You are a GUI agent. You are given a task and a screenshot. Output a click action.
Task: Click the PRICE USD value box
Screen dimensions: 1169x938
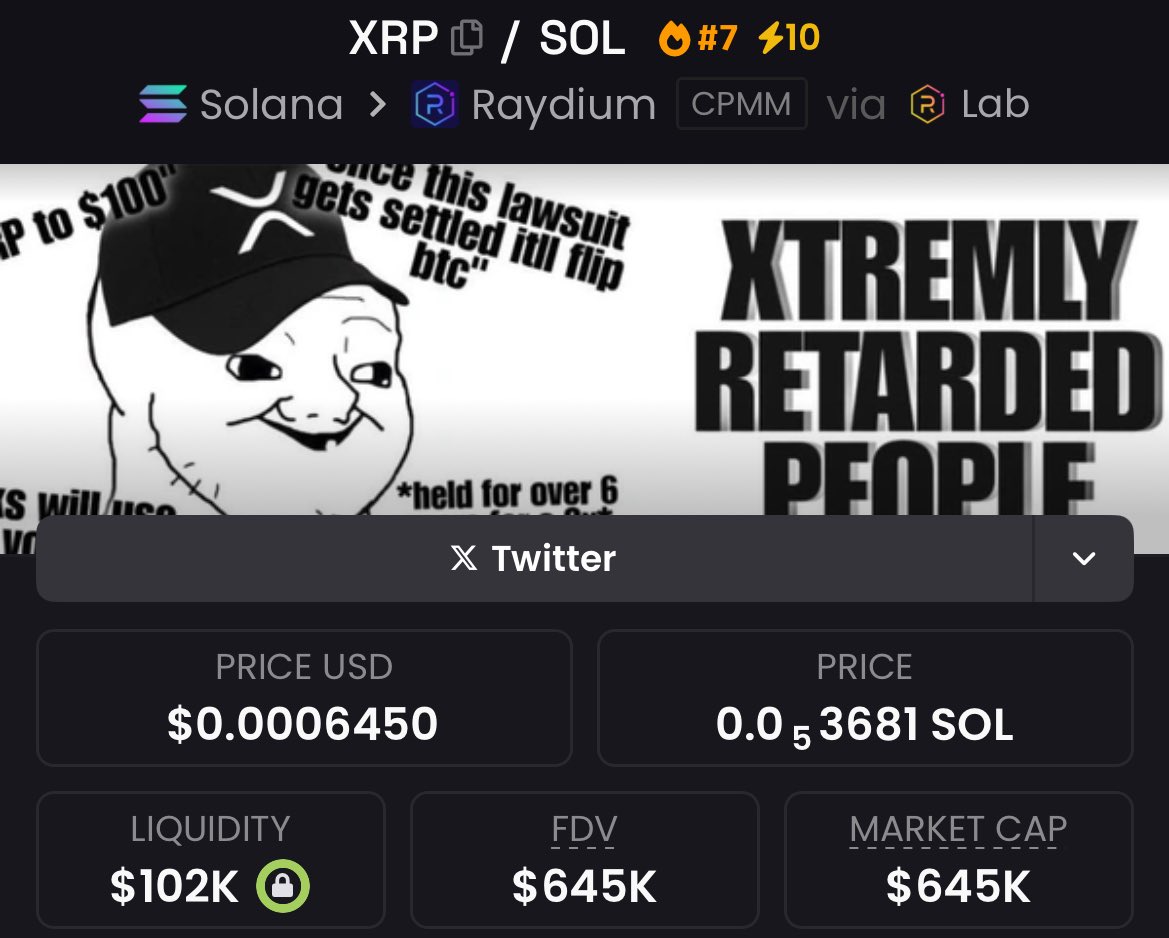tap(304, 698)
